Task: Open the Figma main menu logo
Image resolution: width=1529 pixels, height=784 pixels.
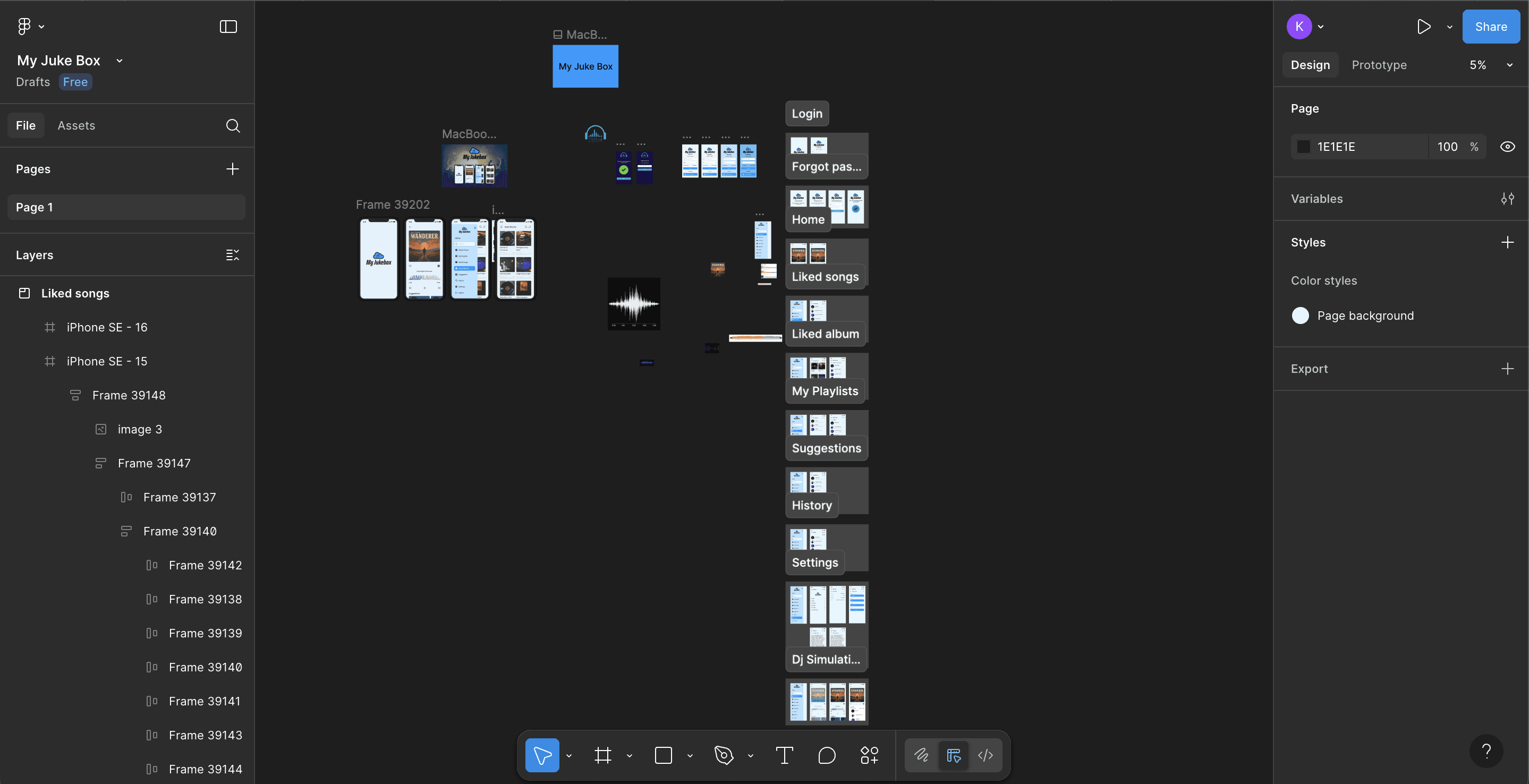Action: (x=24, y=26)
